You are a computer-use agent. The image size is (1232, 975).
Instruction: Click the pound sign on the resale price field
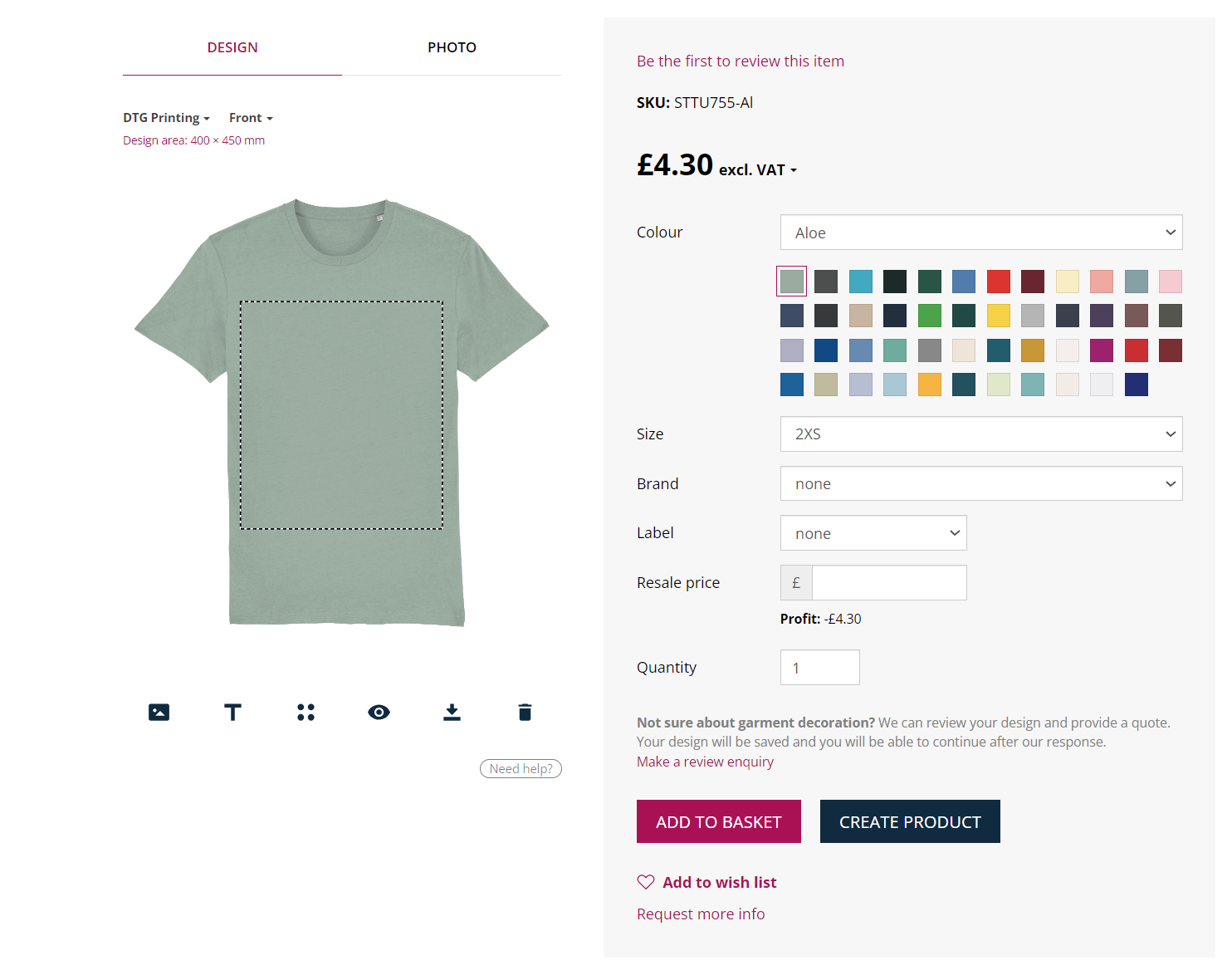(x=795, y=582)
